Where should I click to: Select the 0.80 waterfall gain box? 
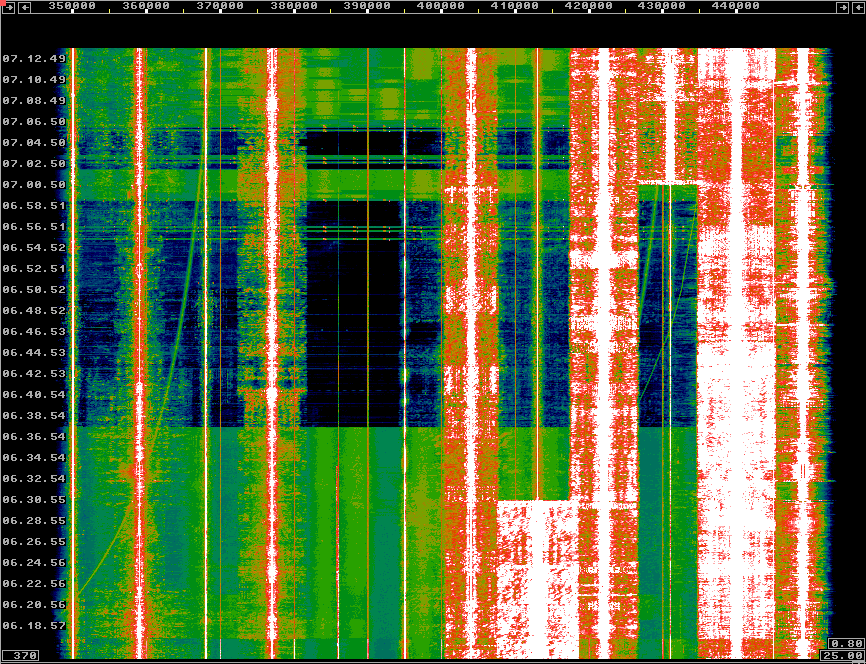click(x=846, y=643)
